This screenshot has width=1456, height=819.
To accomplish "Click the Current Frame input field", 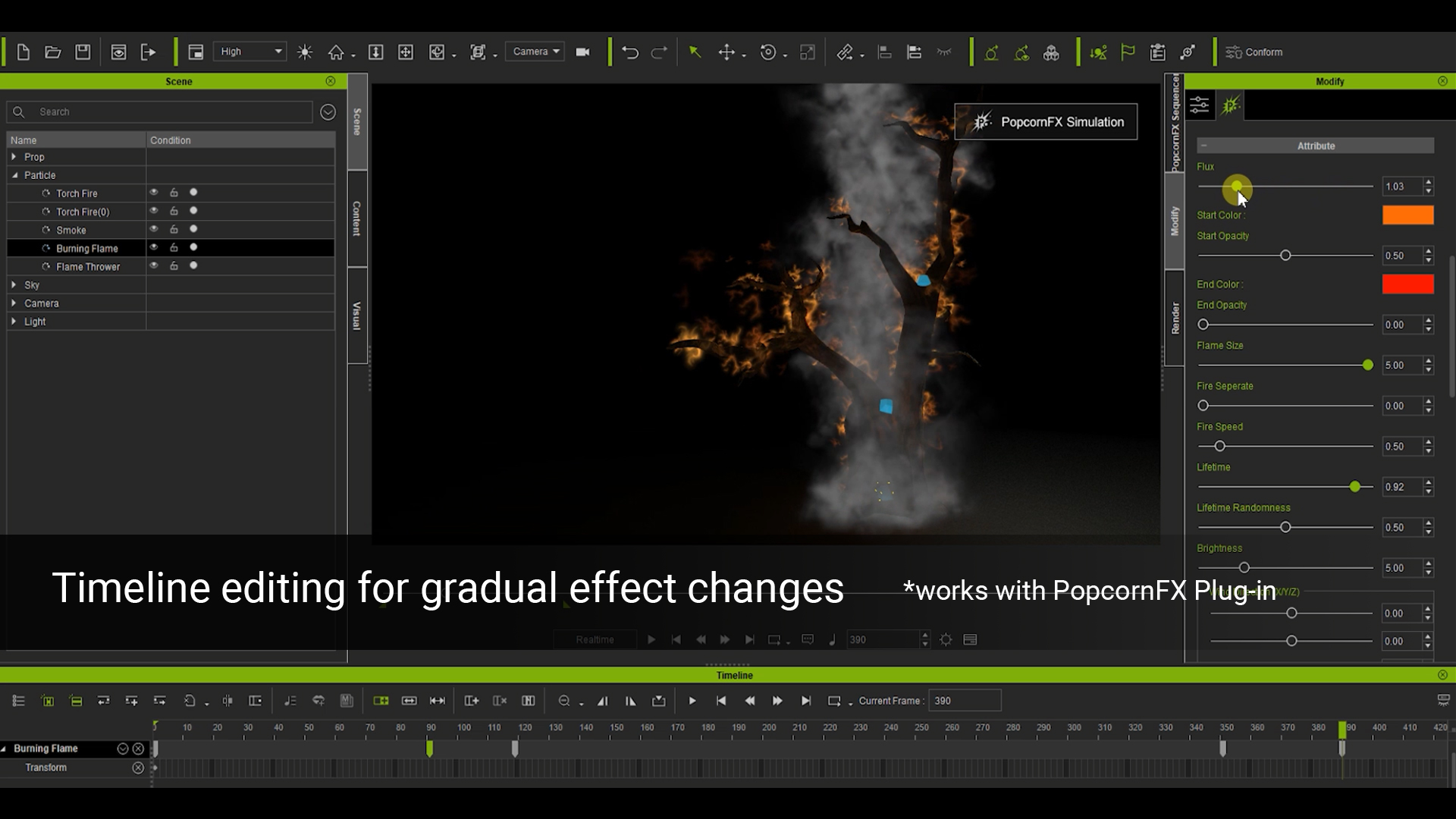I will [965, 701].
